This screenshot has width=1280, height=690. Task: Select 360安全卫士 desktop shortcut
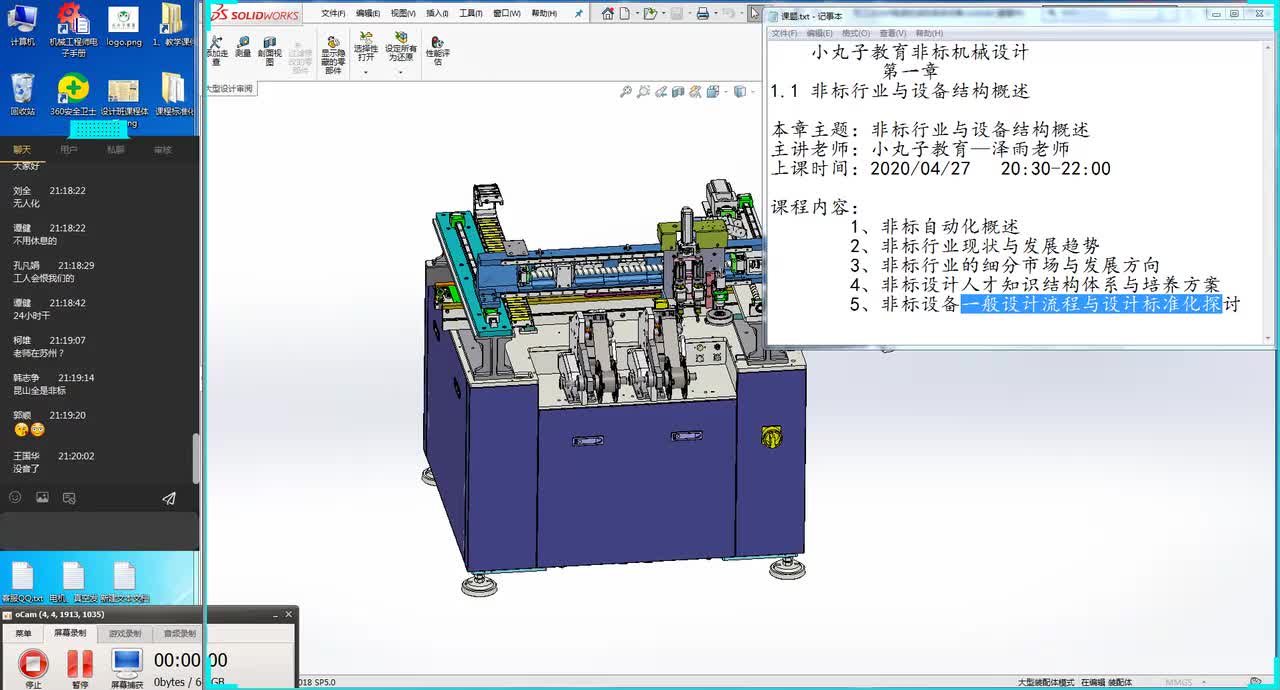coord(73,95)
